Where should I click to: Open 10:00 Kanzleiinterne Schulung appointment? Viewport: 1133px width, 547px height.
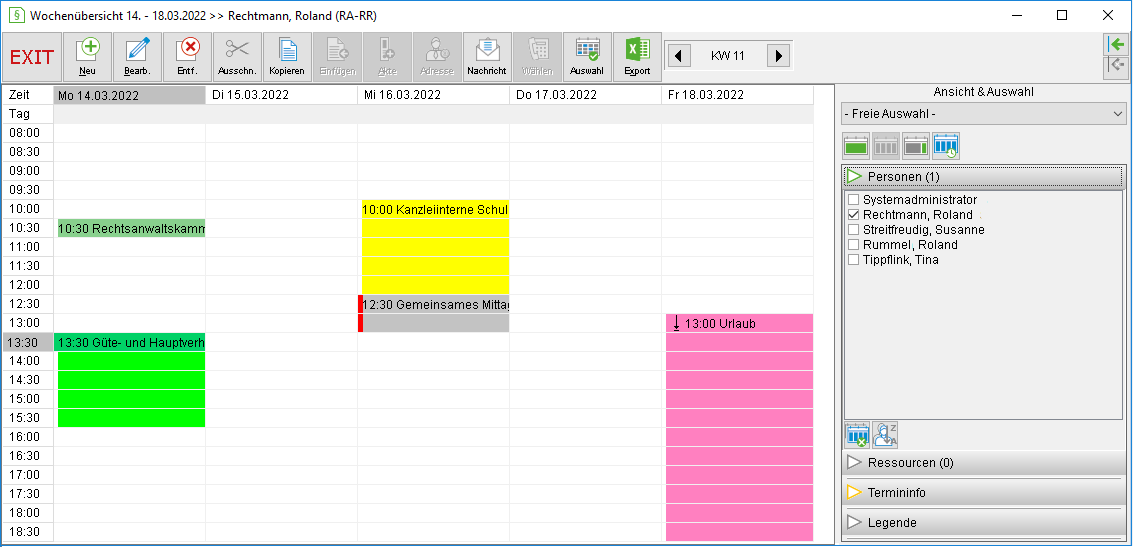coord(436,247)
